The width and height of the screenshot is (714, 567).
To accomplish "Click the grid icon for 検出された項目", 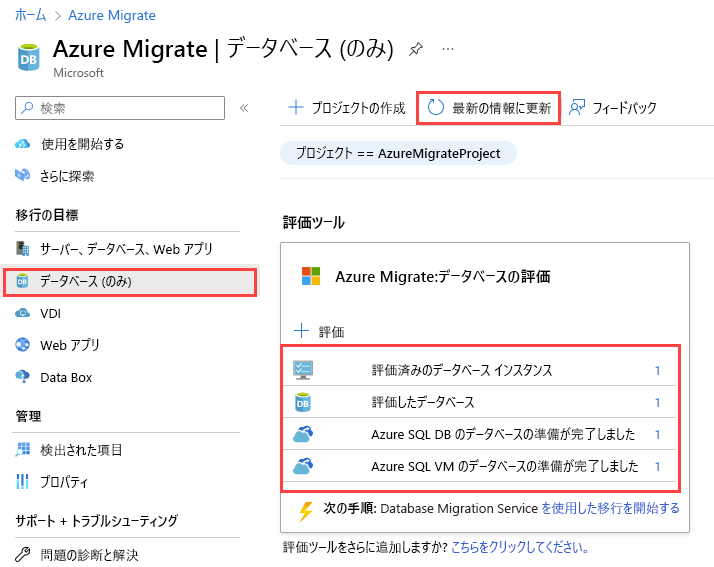I will tap(23, 450).
